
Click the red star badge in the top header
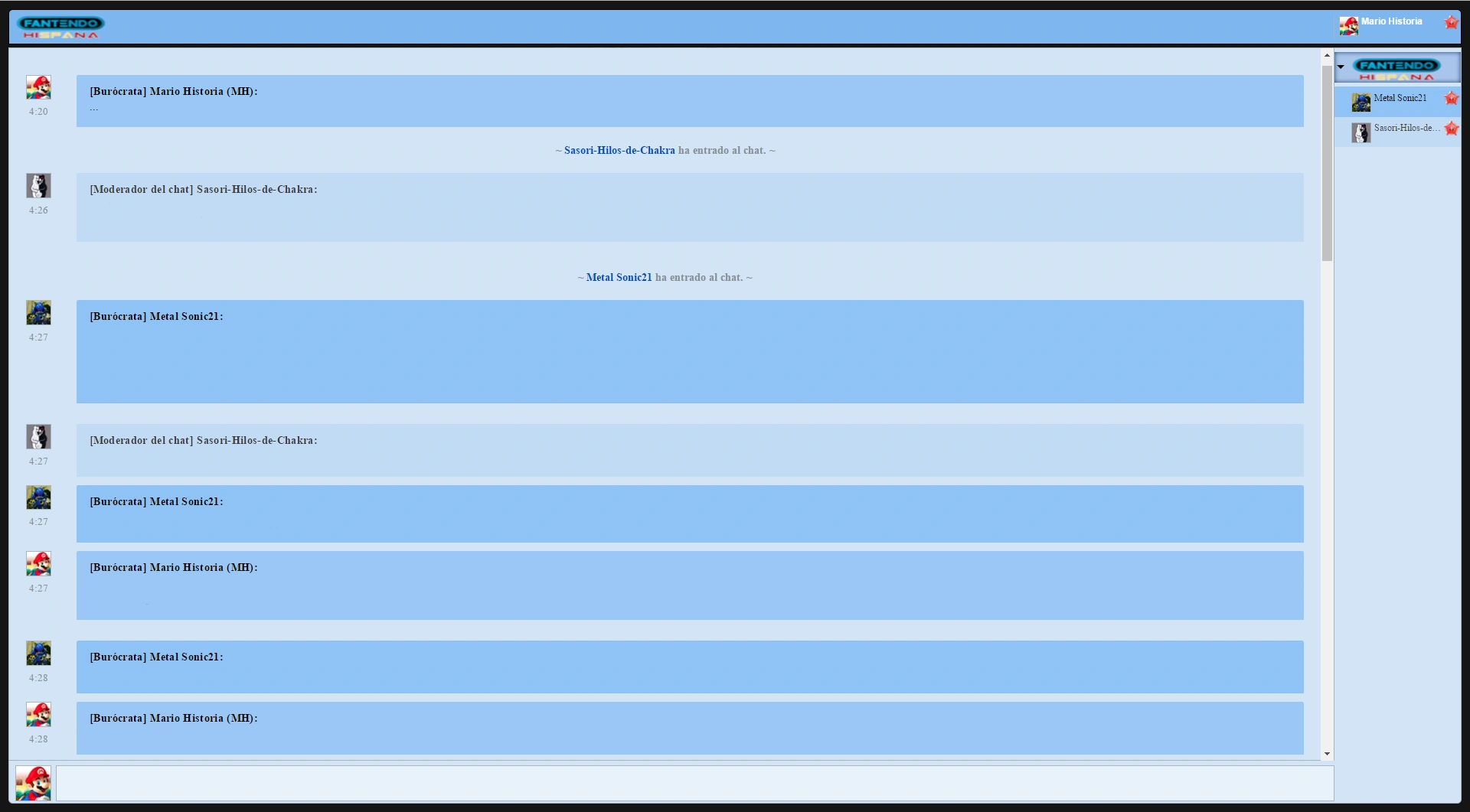pos(1451,22)
